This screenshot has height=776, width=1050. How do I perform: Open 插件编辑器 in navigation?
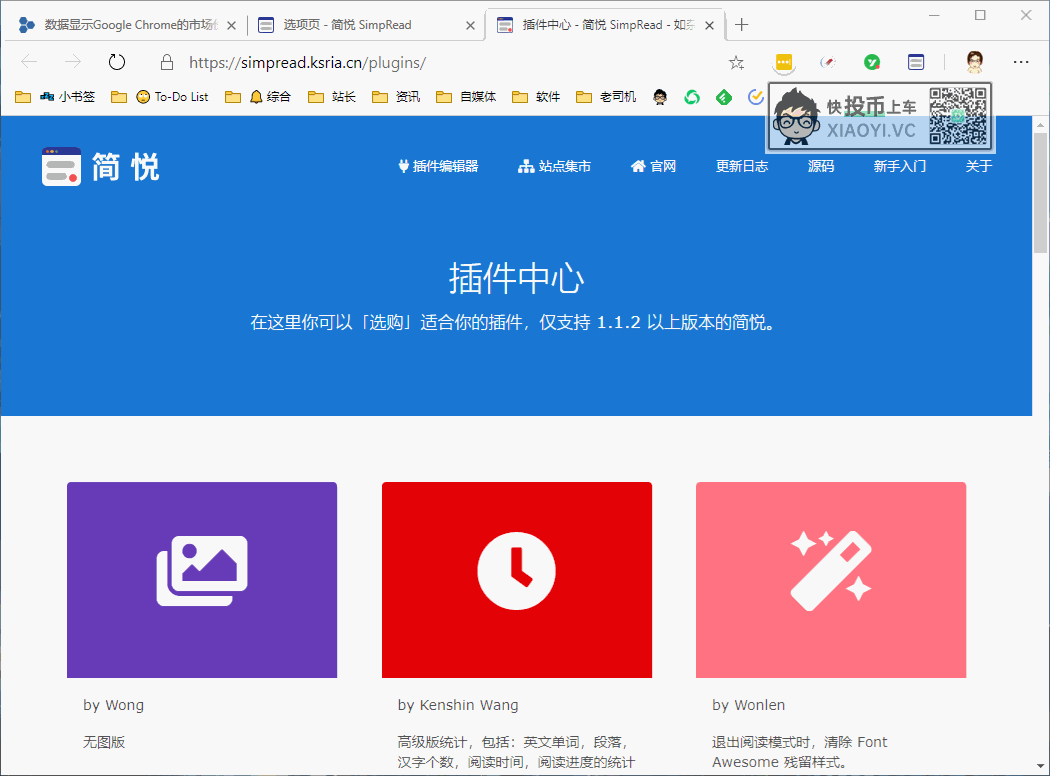coord(438,166)
